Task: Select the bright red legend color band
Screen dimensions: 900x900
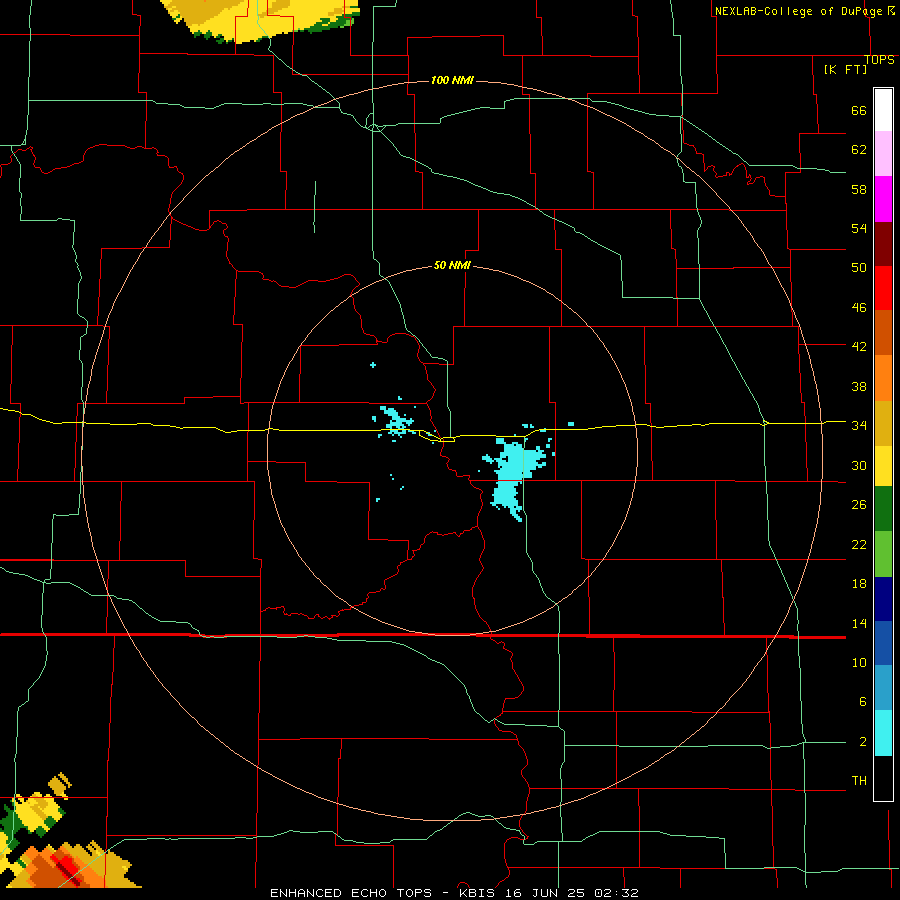Action: coord(883,288)
